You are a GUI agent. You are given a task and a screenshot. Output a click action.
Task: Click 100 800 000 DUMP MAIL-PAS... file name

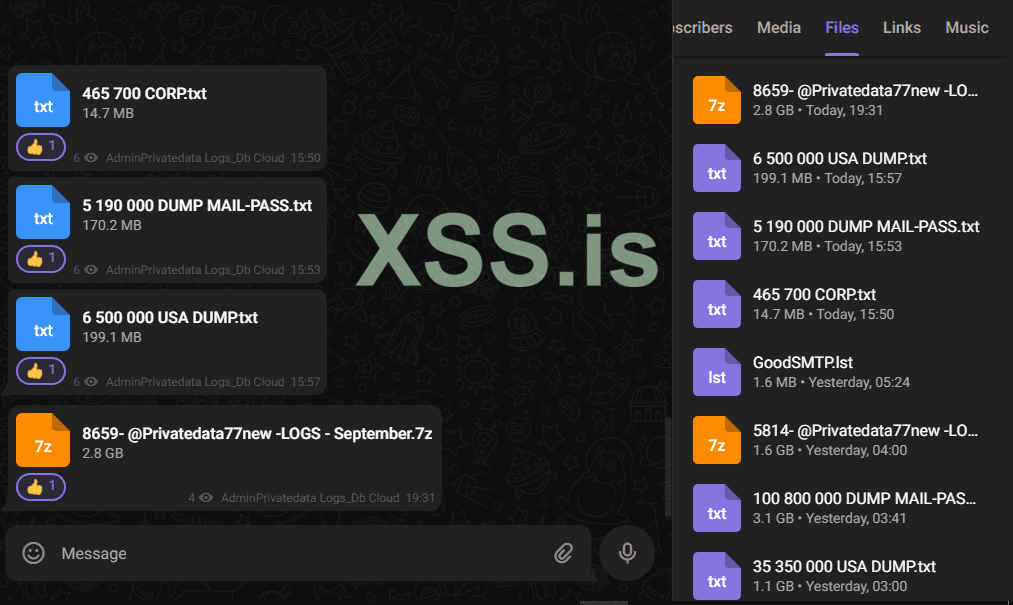click(864, 498)
